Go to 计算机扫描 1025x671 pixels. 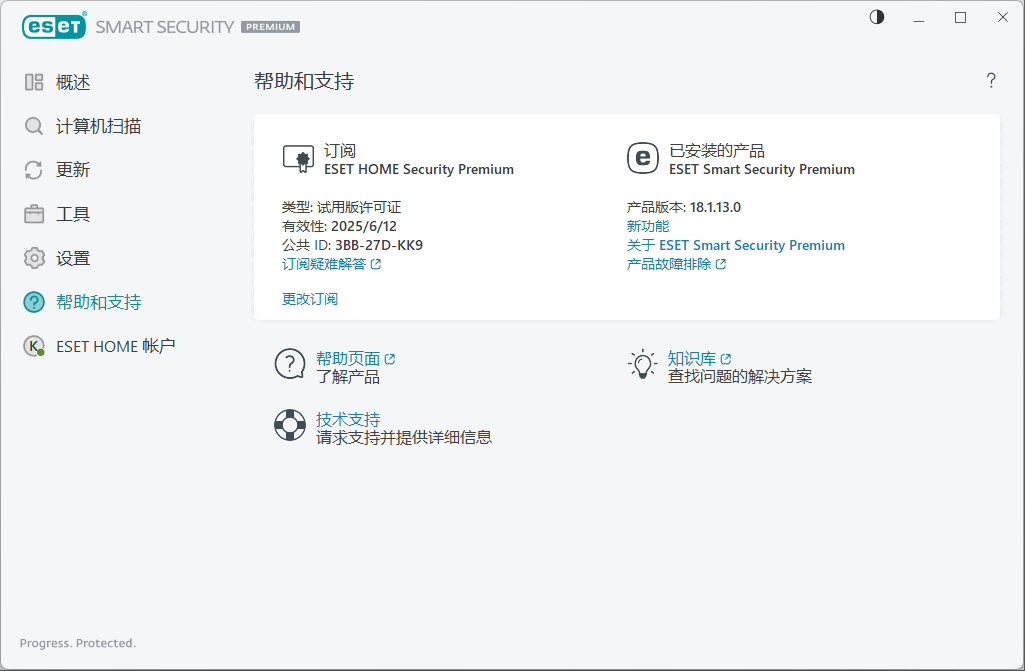(x=99, y=126)
